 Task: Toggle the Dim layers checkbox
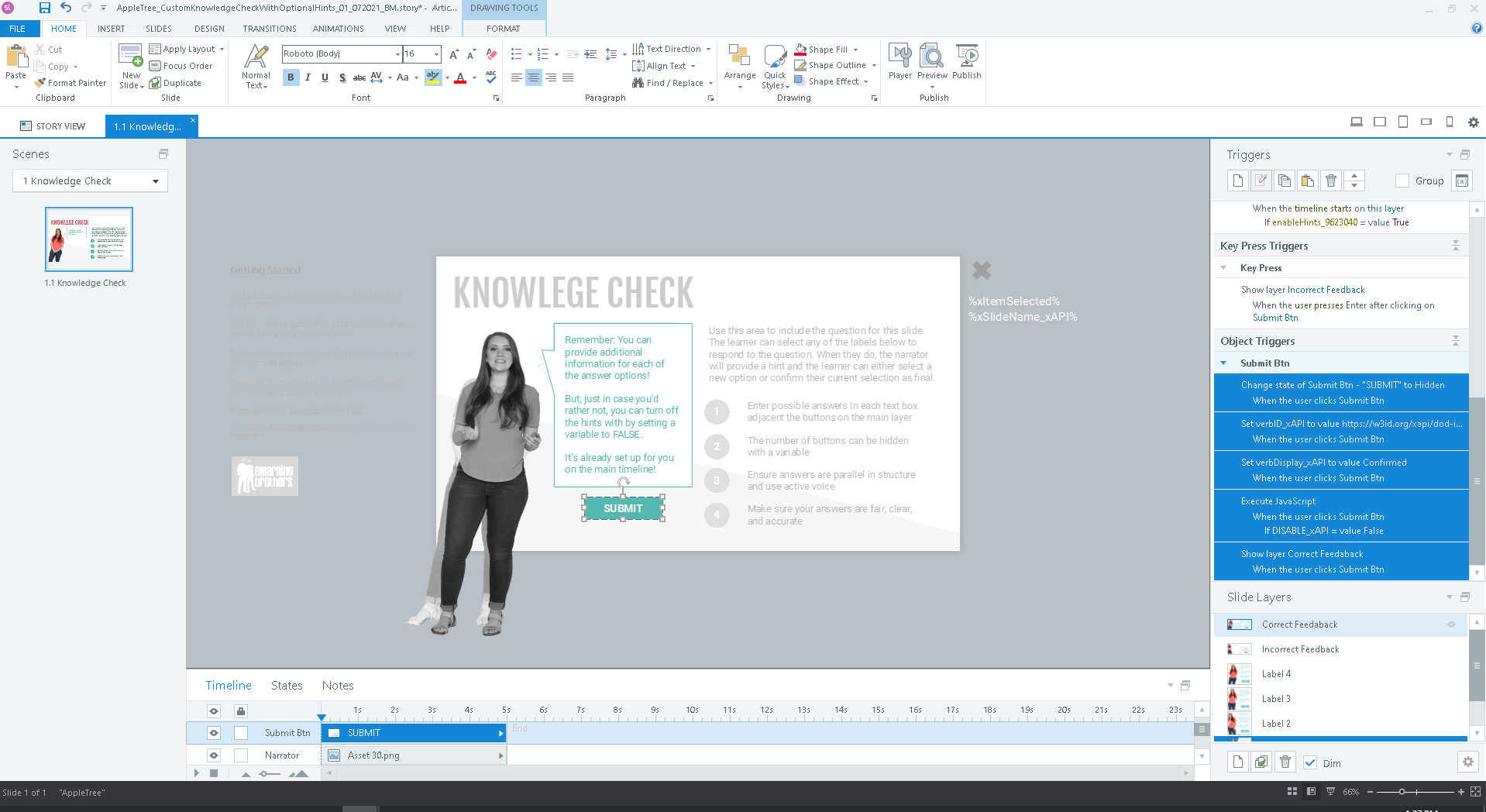point(1310,763)
